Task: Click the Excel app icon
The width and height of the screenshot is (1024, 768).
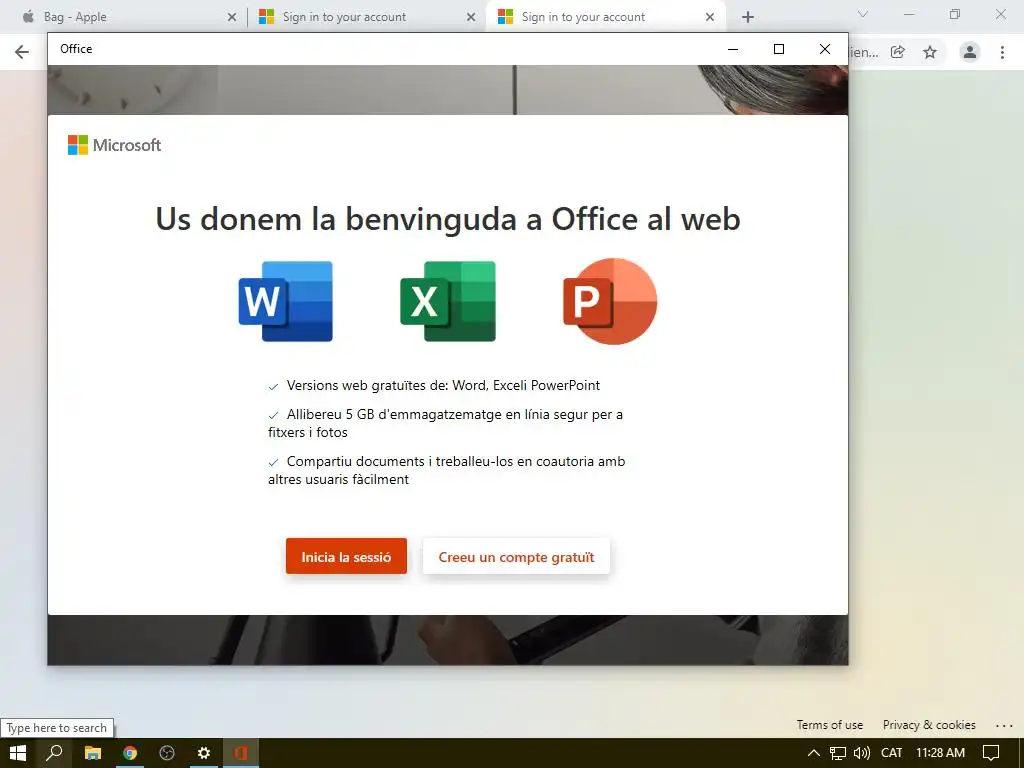Action: tap(448, 301)
